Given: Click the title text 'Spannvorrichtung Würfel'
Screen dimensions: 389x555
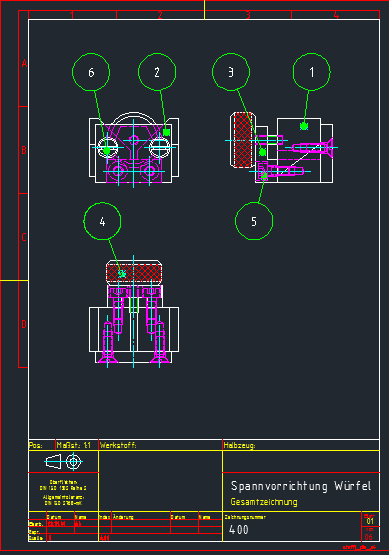Looking at the screenshot, I should (301, 486).
